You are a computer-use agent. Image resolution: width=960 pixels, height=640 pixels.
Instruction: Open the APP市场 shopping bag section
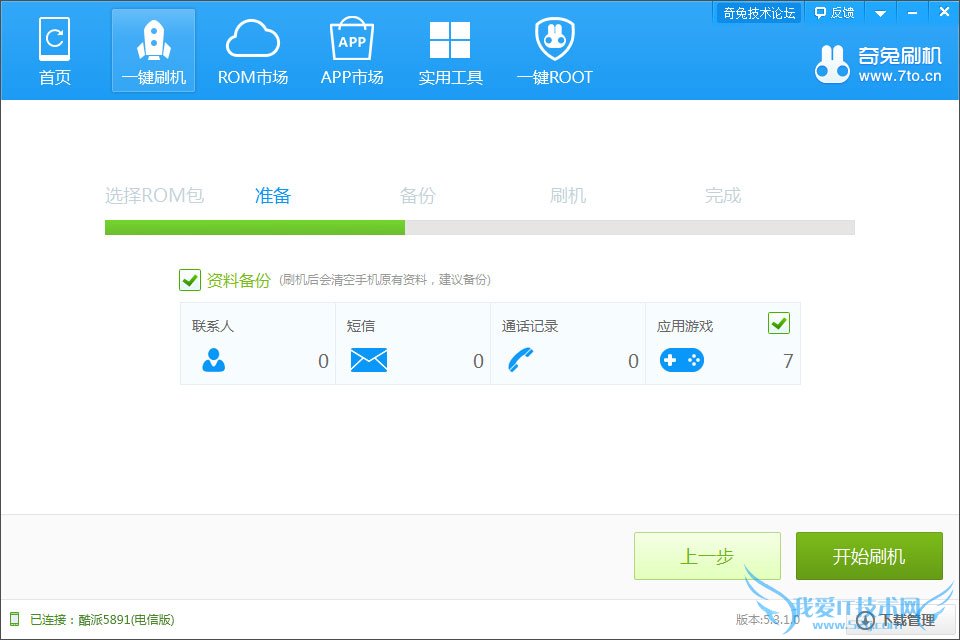click(352, 51)
